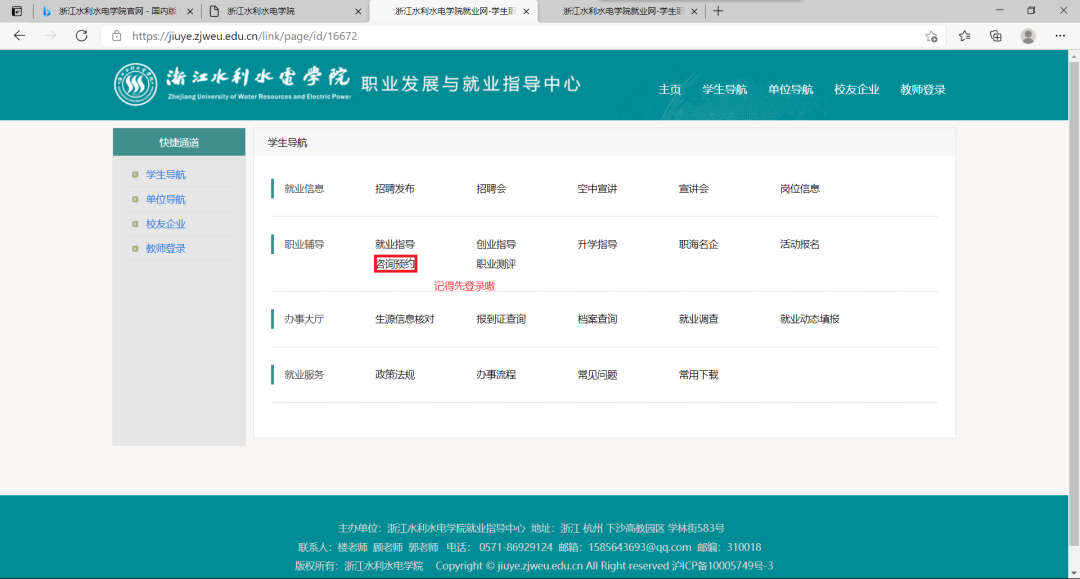Open 主页 in the top navigation
1080x579 pixels.
(x=669, y=90)
